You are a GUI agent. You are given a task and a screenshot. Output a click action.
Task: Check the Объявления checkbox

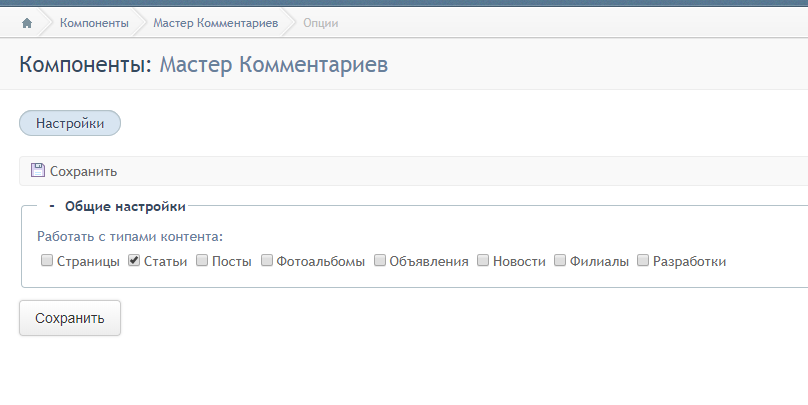[380, 260]
